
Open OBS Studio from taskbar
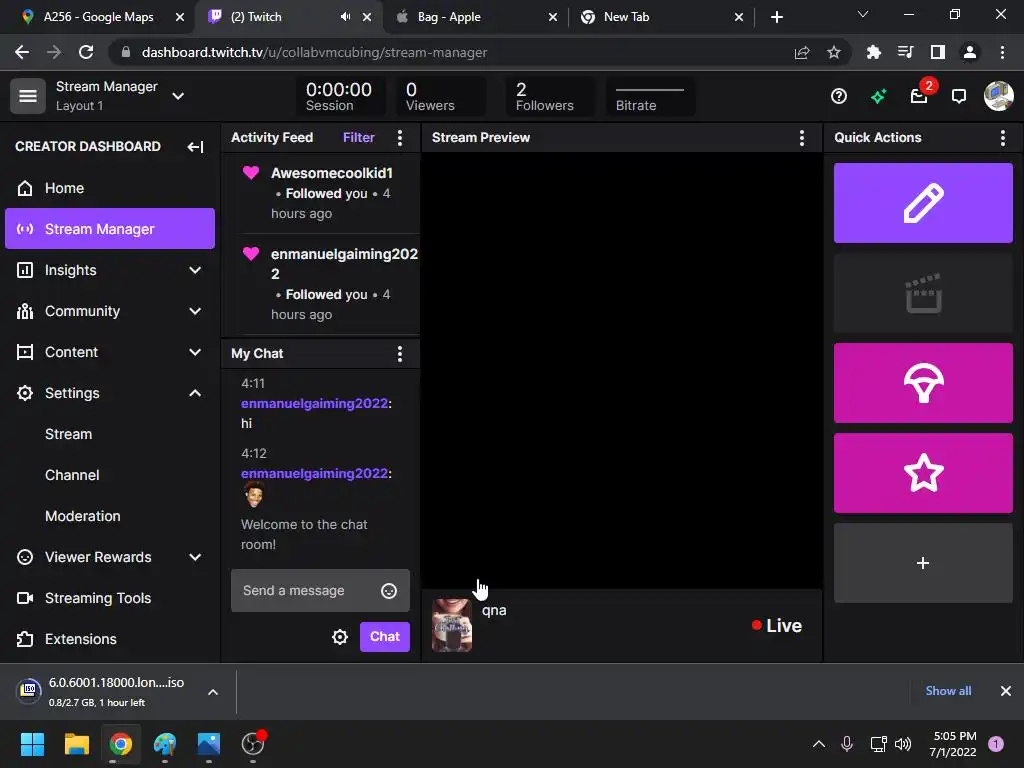[x=253, y=744]
